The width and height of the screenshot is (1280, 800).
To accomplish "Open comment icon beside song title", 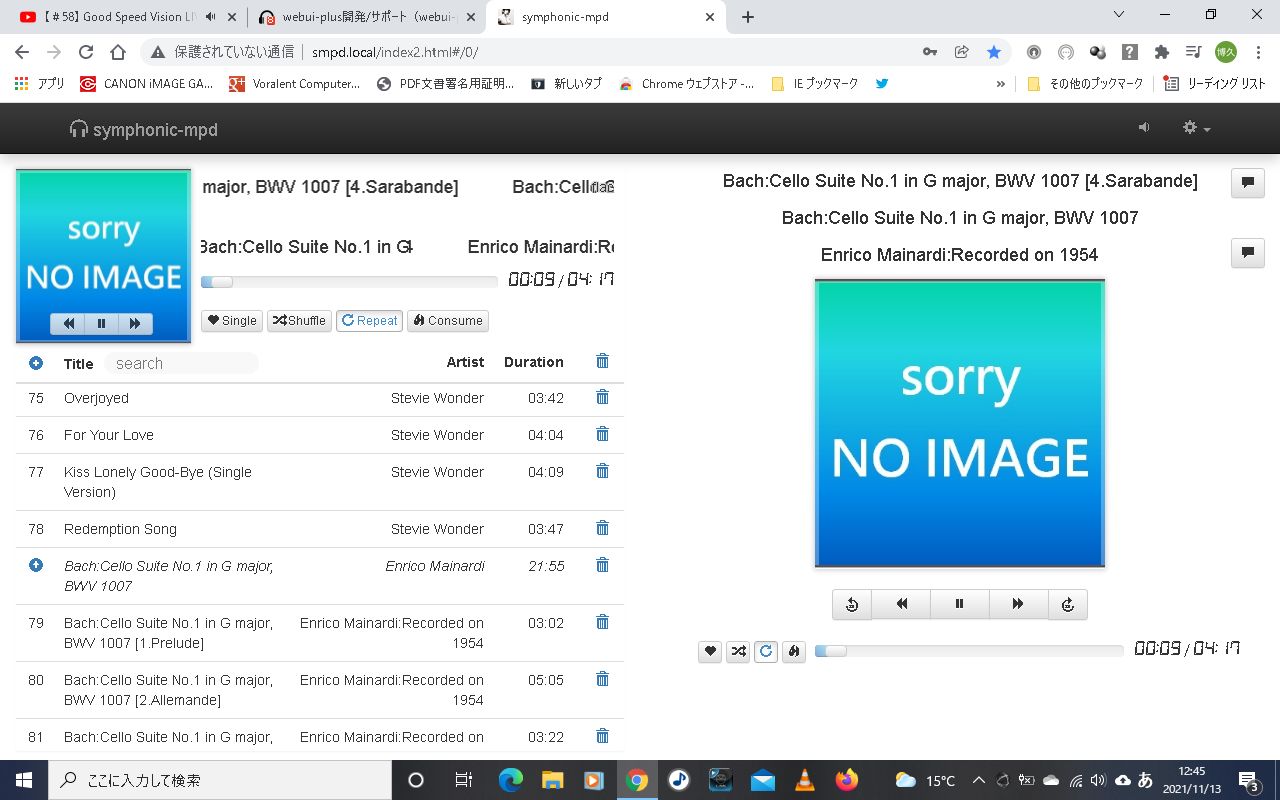I will (1247, 183).
